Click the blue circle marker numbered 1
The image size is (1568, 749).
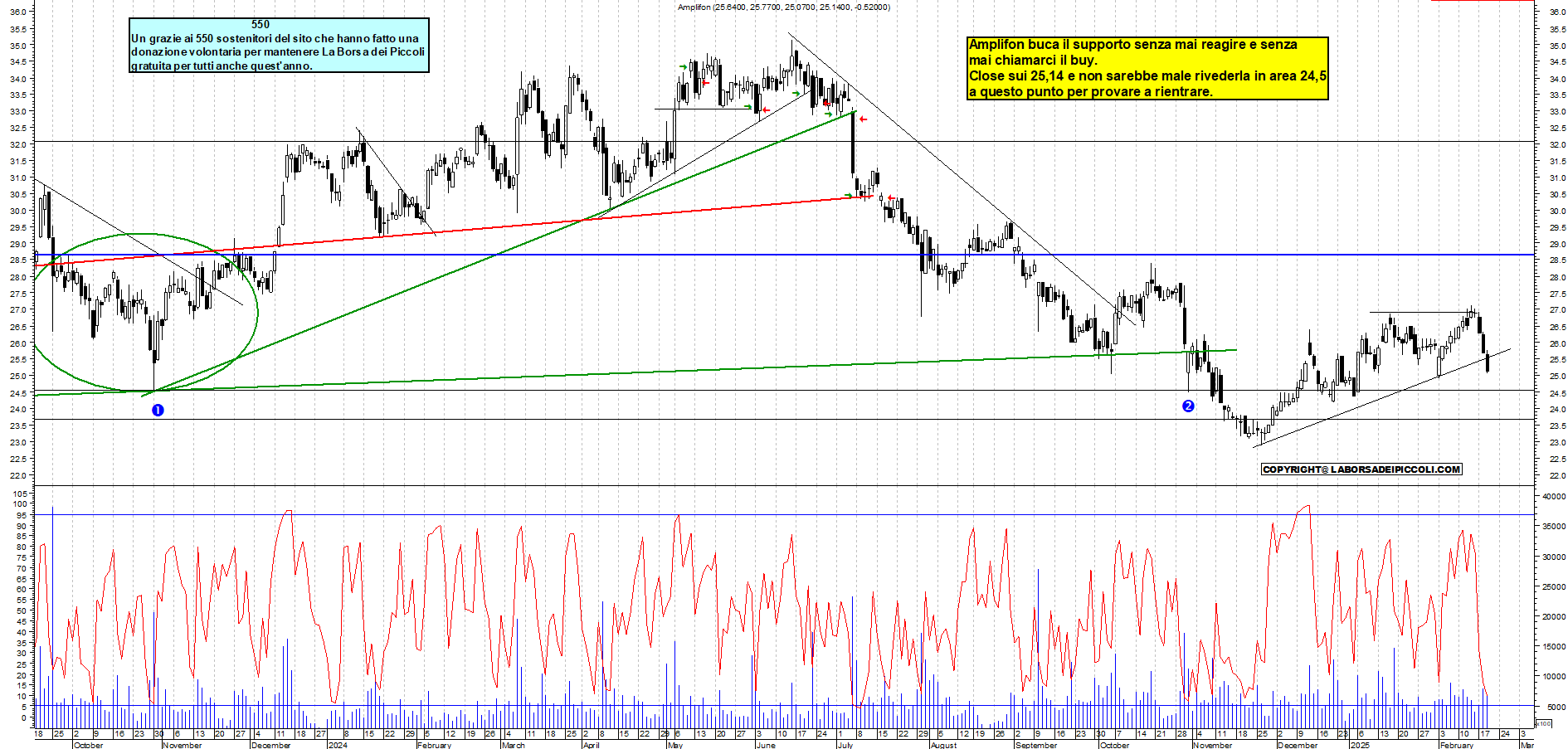(158, 410)
